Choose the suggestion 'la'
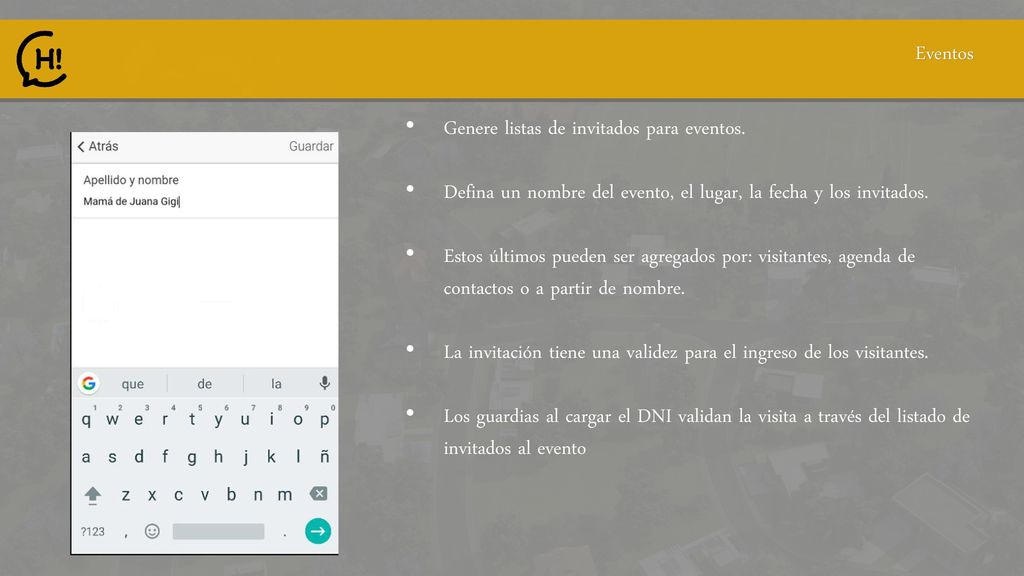1024x576 pixels. [x=276, y=384]
